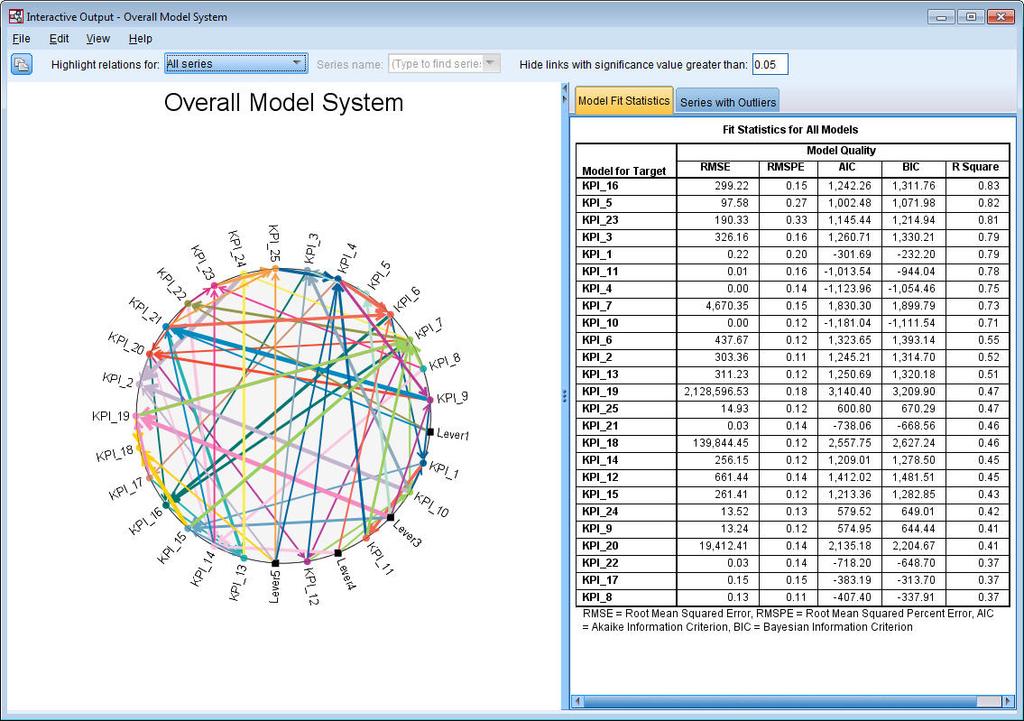This screenshot has width=1024, height=721.
Task: Open the File menu
Action: pyautogui.click(x=21, y=39)
